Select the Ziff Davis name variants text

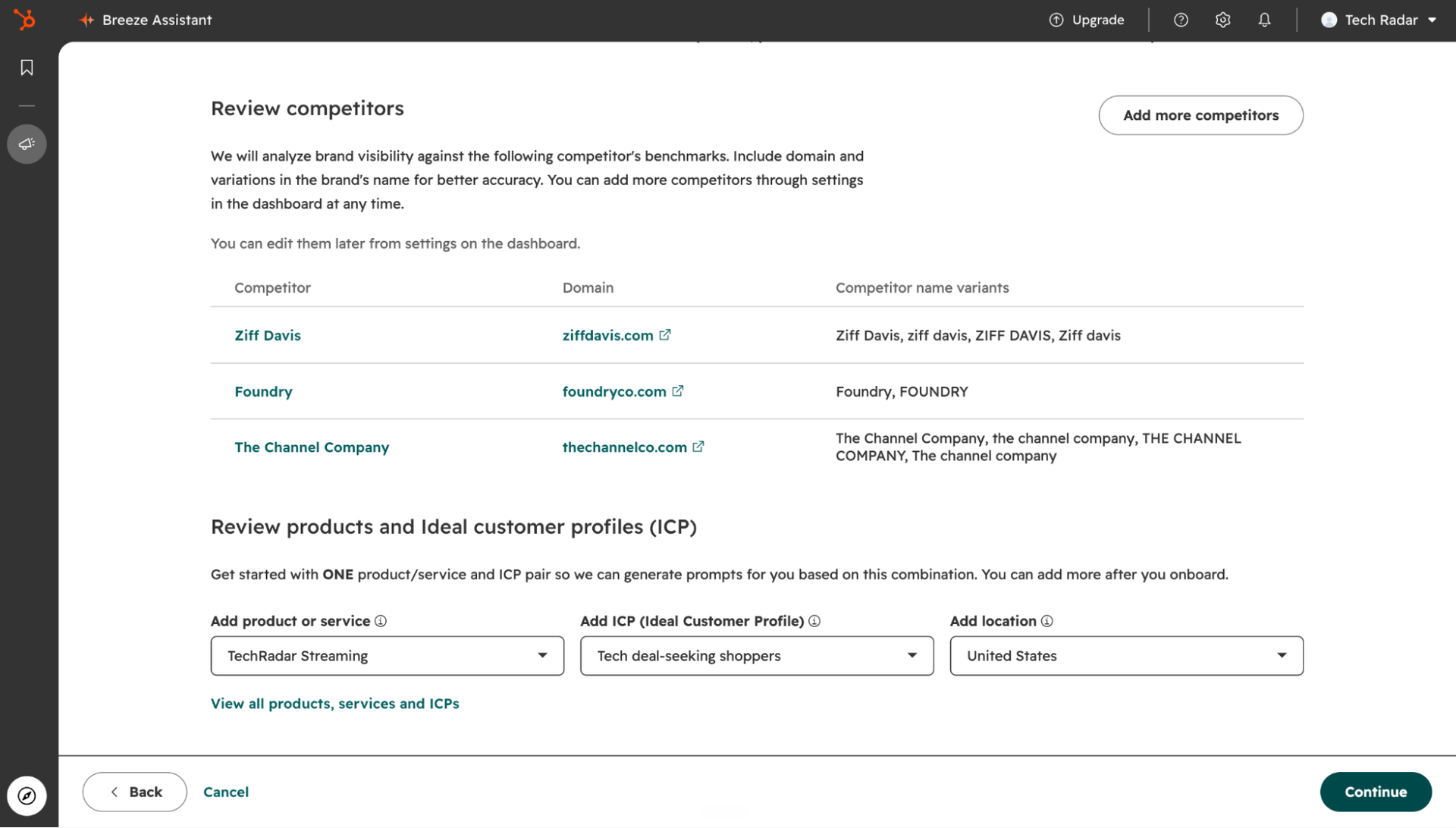pyautogui.click(x=978, y=335)
